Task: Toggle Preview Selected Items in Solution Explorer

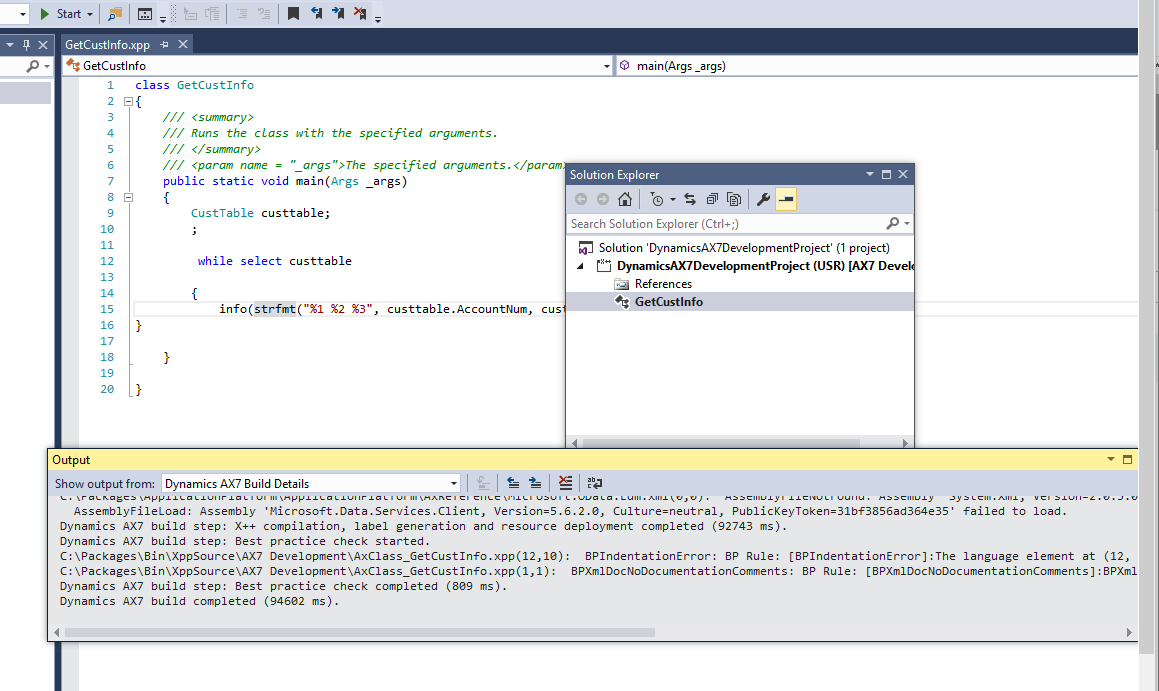Action: (786, 199)
